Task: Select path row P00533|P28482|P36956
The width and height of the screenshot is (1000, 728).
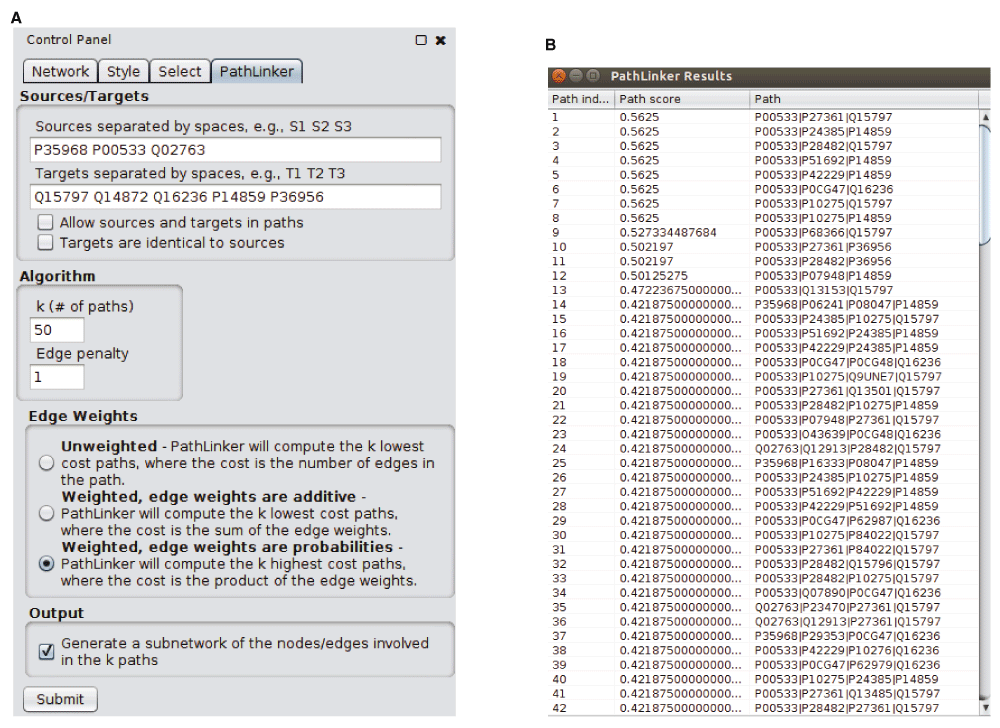Action: click(763, 261)
